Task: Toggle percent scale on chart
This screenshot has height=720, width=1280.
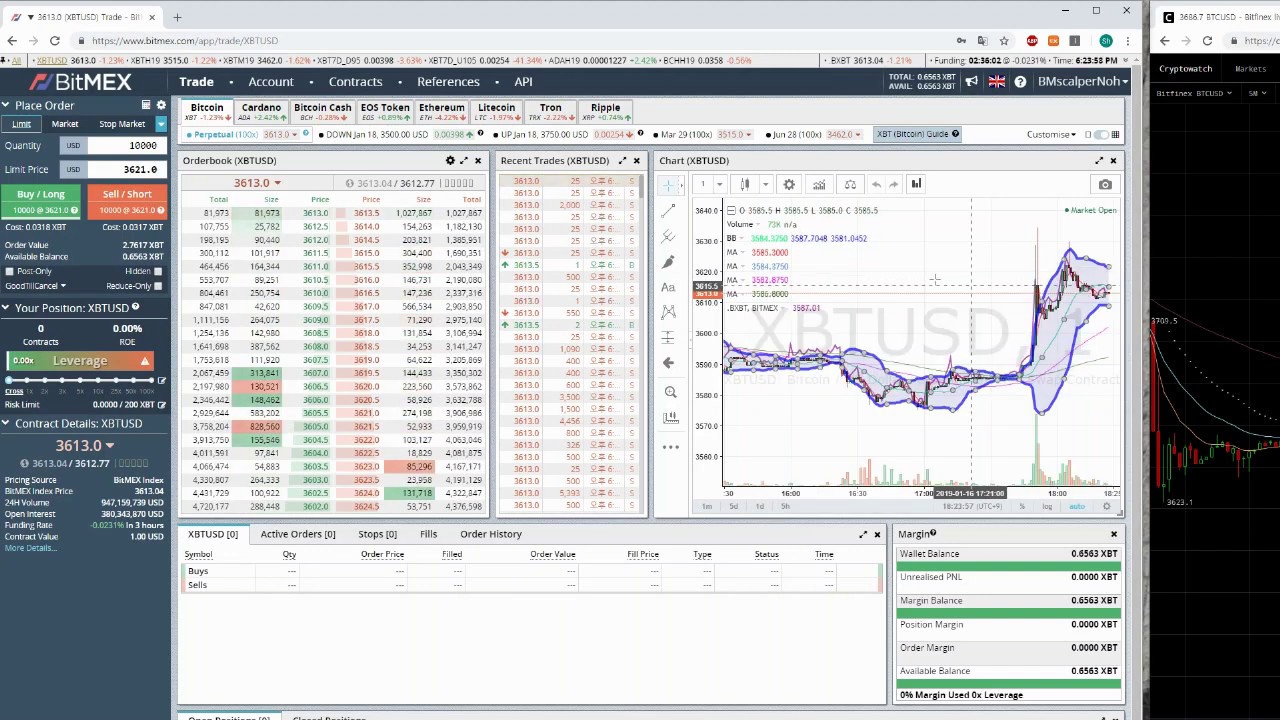Action: (1022, 507)
